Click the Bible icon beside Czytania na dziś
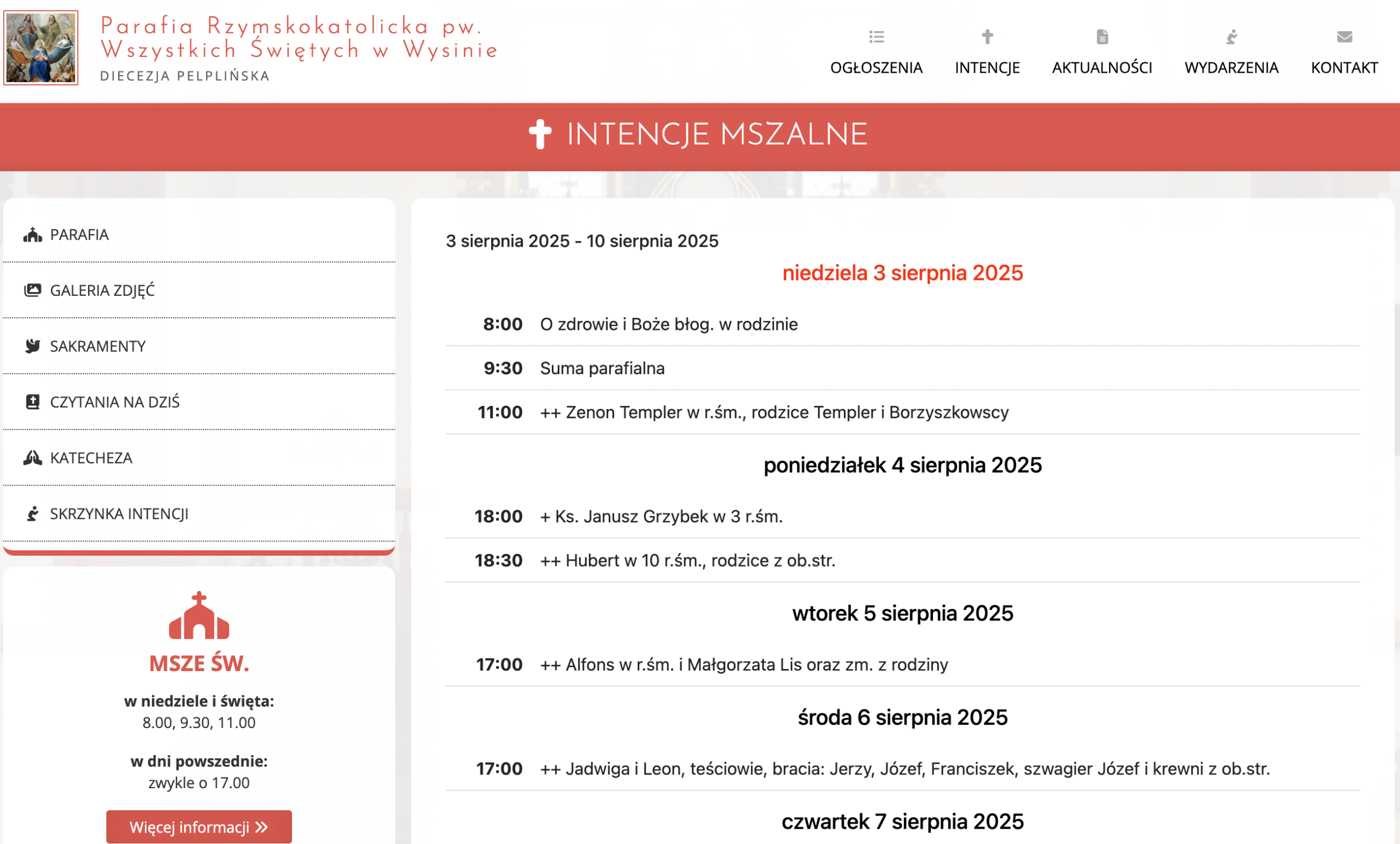Viewport: 1400px width, 844px height. pyautogui.click(x=32, y=402)
